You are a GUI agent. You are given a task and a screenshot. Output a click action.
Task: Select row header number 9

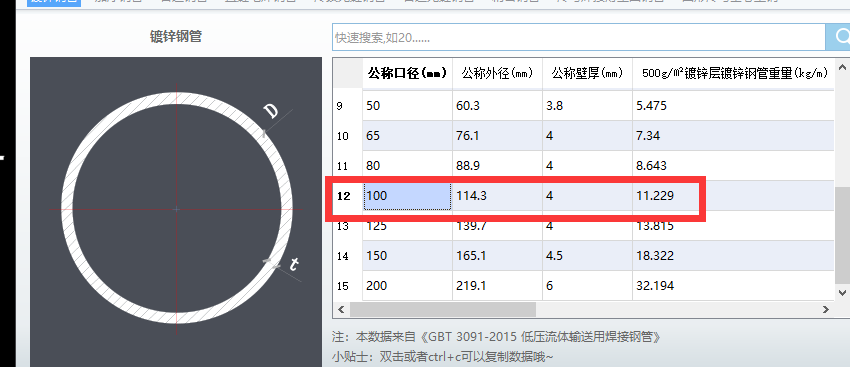[x=347, y=106]
